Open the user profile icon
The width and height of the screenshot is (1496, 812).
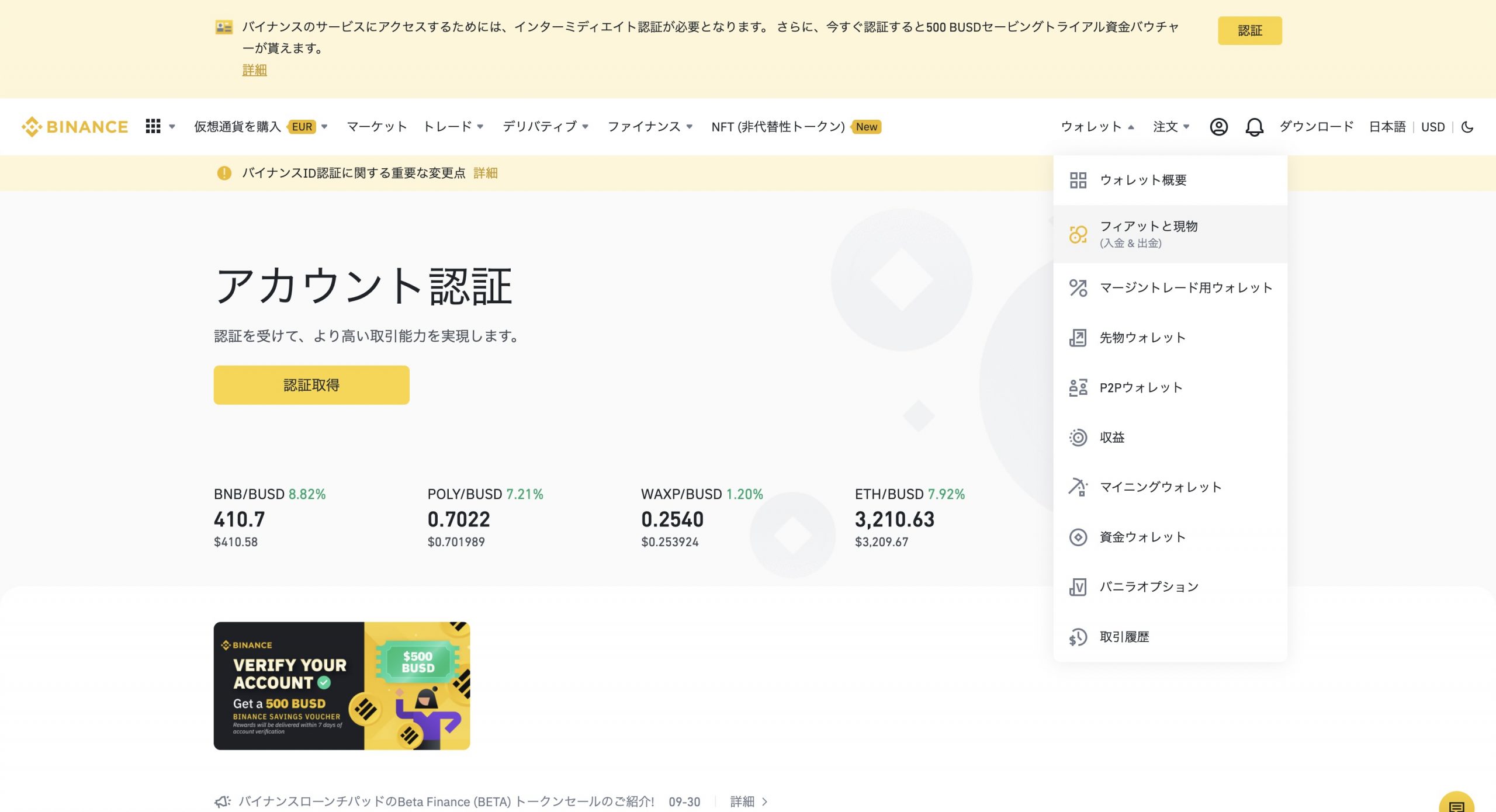pos(1219,127)
